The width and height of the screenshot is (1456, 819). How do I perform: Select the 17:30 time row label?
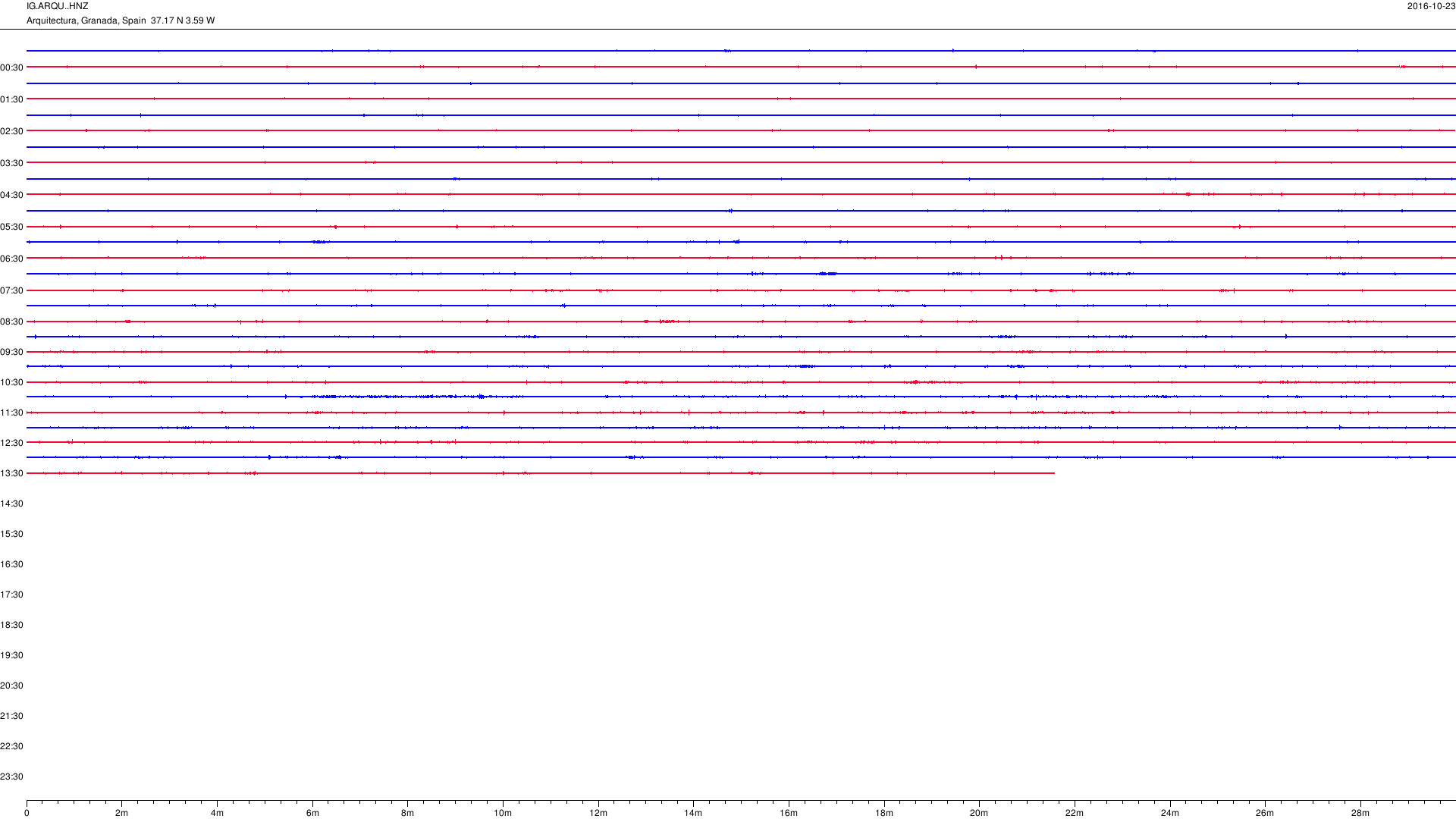(11, 595)
